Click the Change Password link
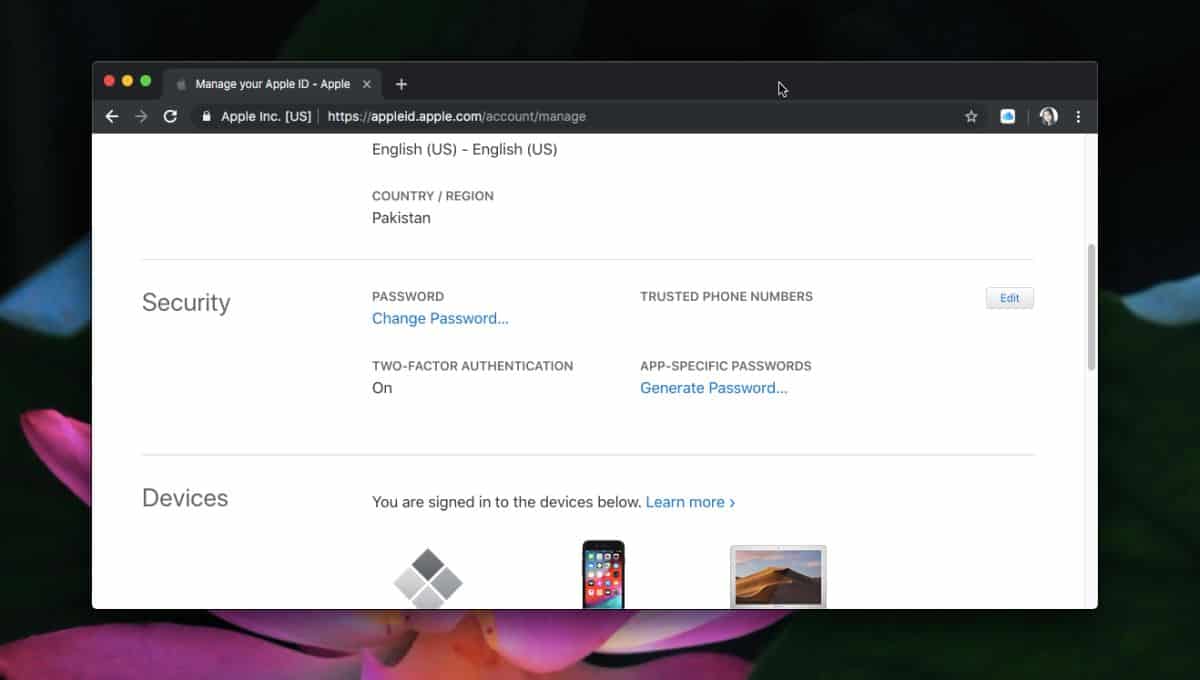Image resolution: width=1200 pixels, height=680 pixels. pos(440,318)
